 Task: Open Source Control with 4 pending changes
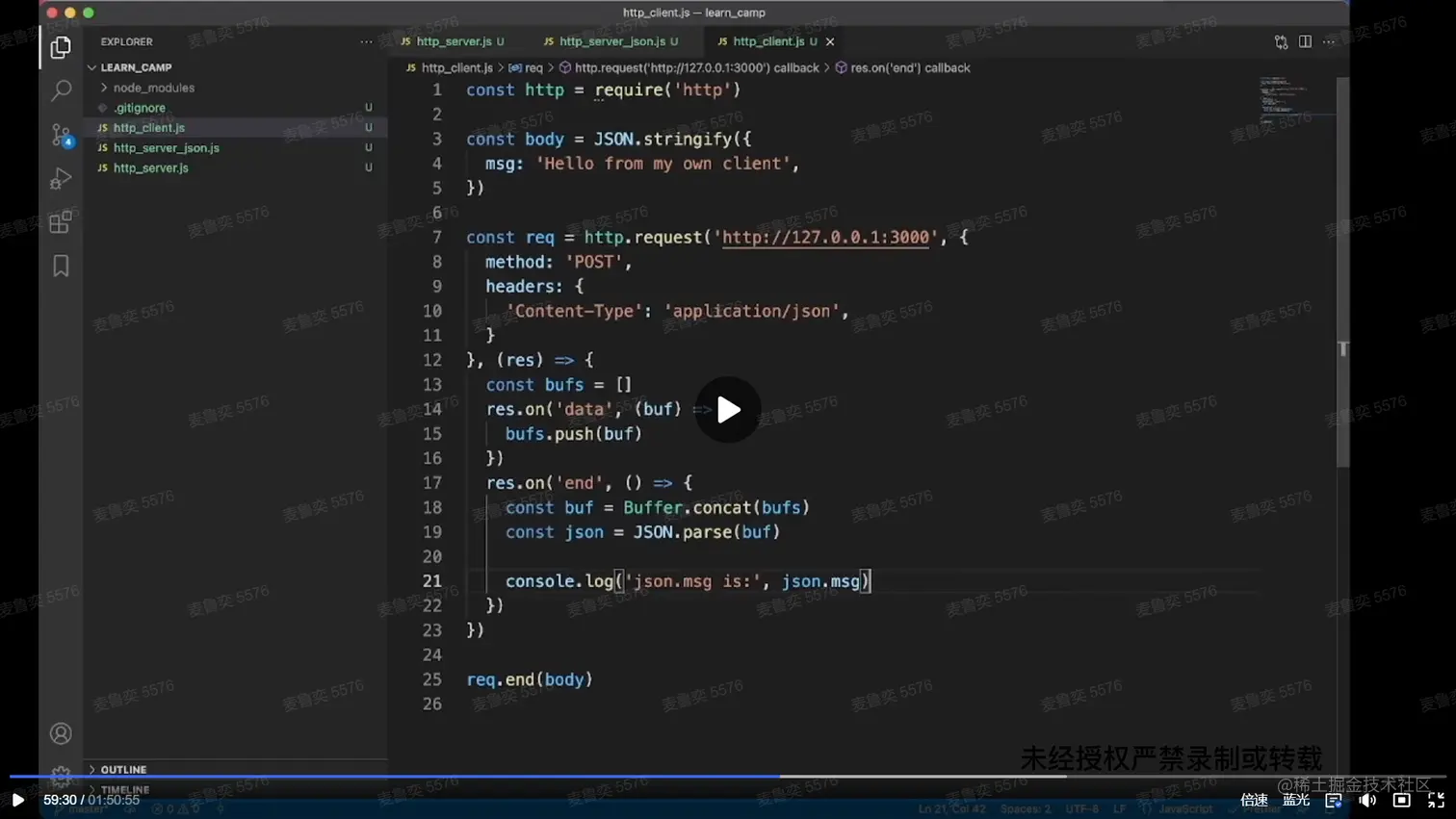point(61,135)
